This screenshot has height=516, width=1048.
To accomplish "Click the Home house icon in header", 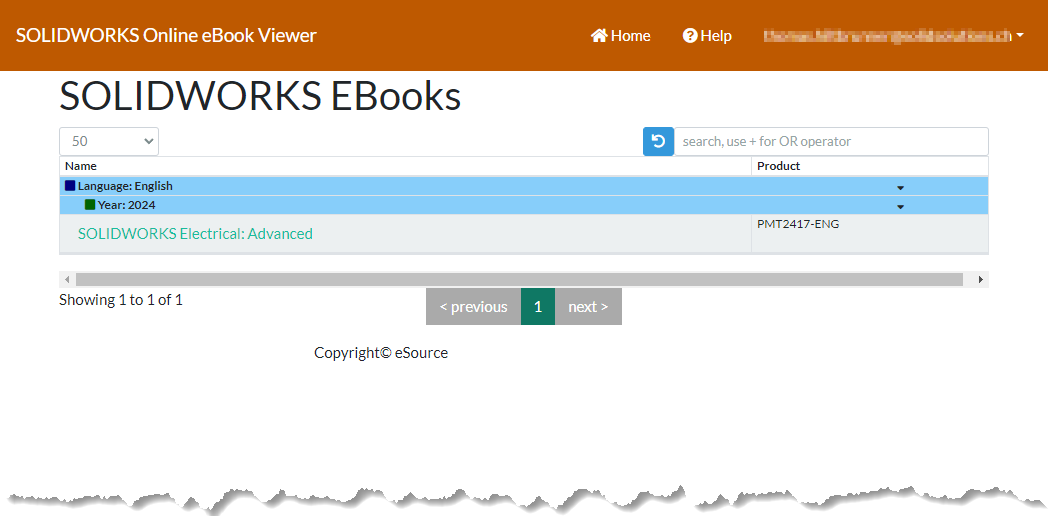I will (600, 36).
